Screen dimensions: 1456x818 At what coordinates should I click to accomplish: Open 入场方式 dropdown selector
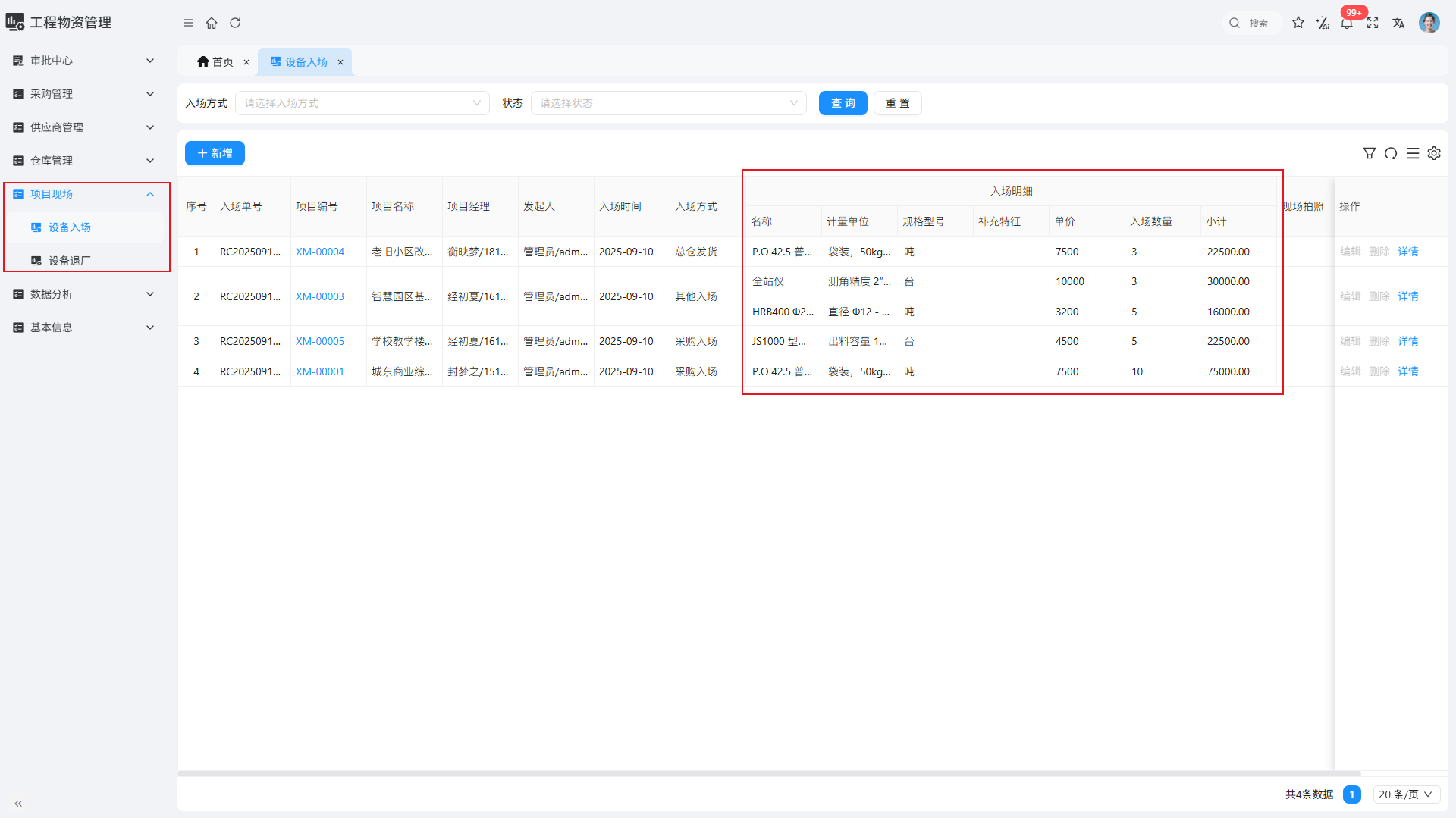coord(362,103)
